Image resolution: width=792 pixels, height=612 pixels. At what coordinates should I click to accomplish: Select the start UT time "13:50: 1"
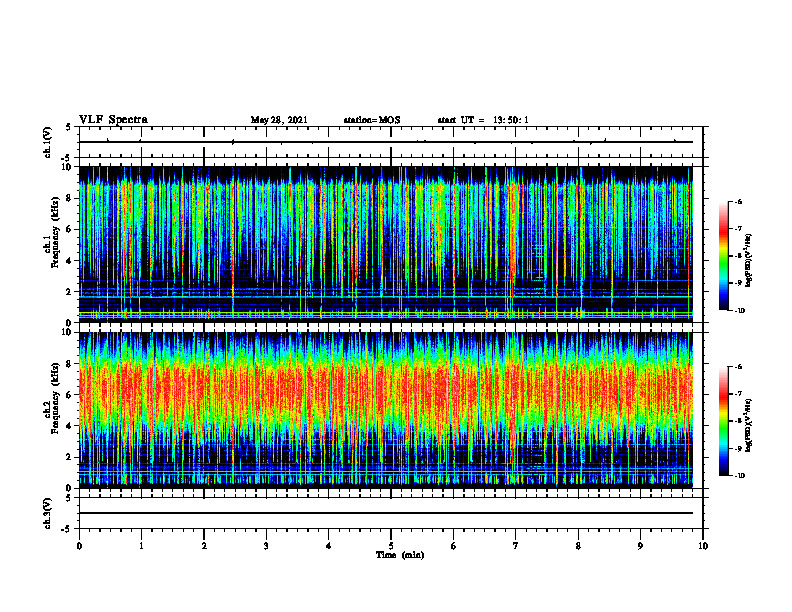(x=511, y=120)
